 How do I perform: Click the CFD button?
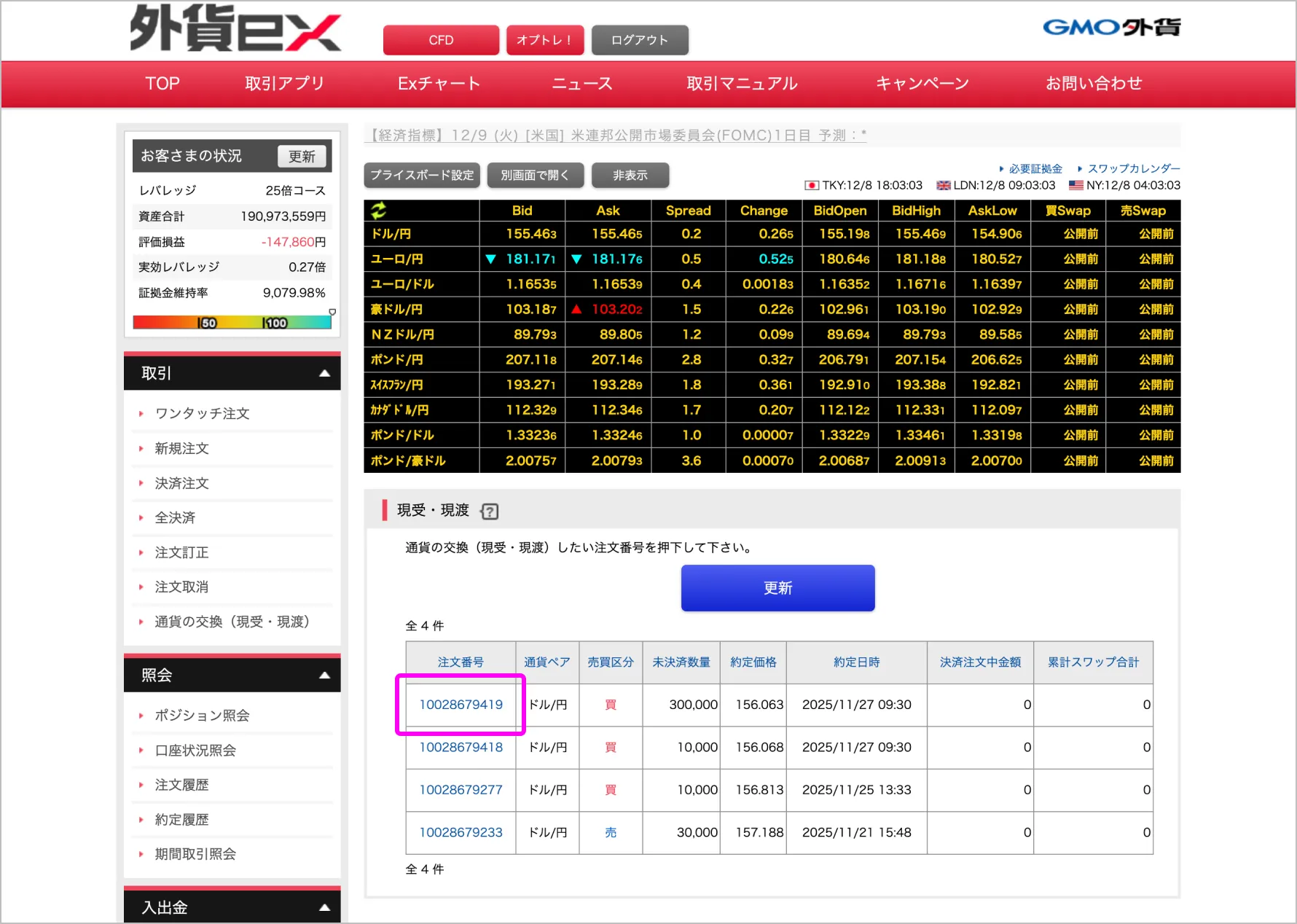[x=441, y=40]
